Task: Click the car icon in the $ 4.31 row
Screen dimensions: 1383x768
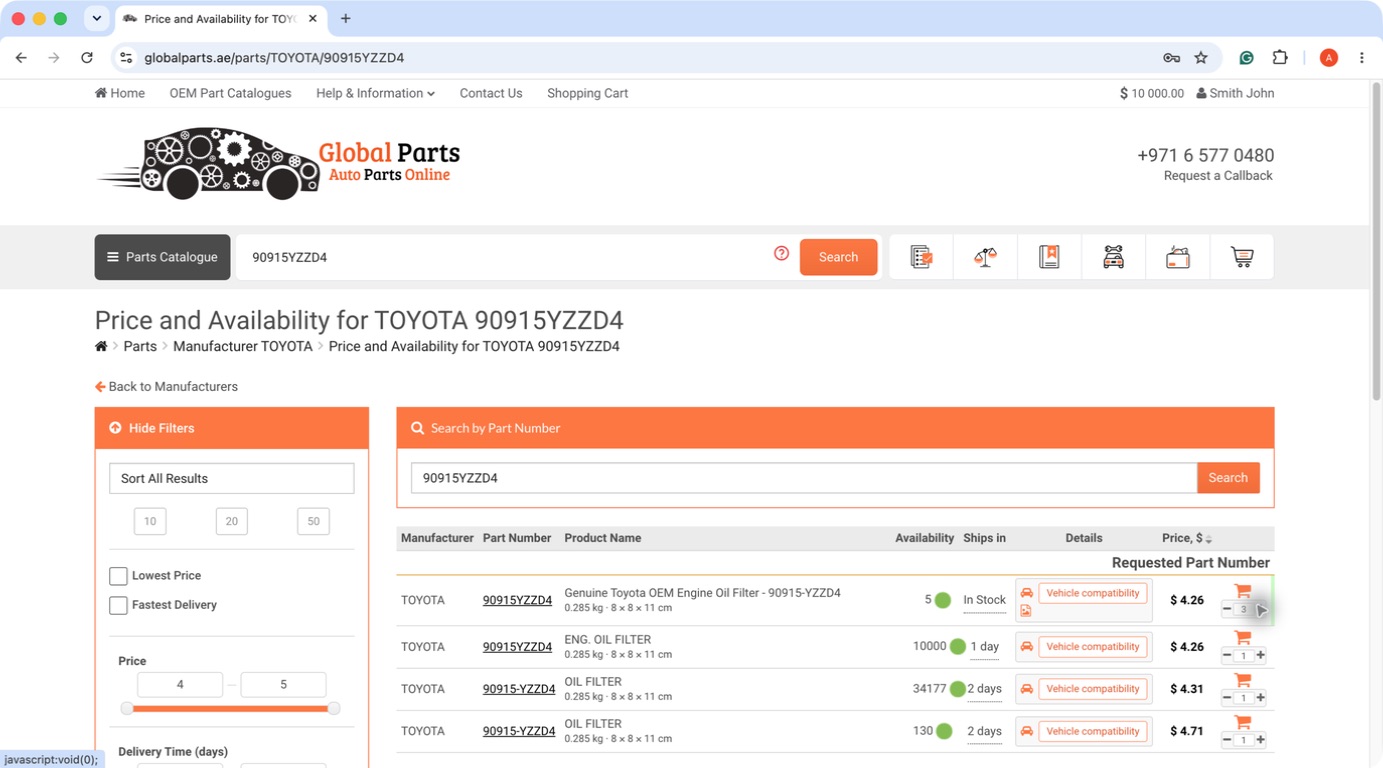Action: [1026, 689]
